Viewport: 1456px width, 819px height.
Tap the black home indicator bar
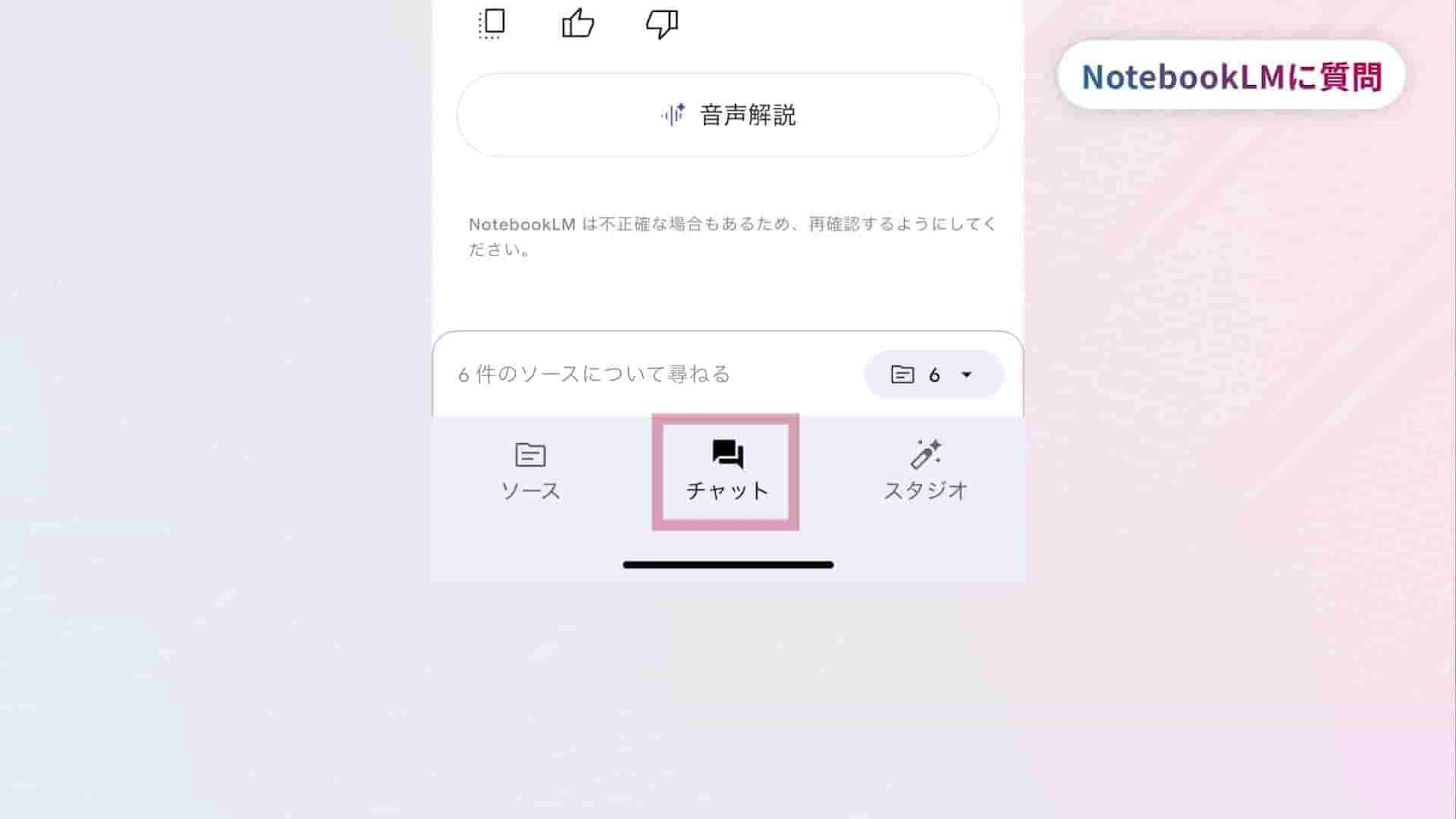[728, 565]
